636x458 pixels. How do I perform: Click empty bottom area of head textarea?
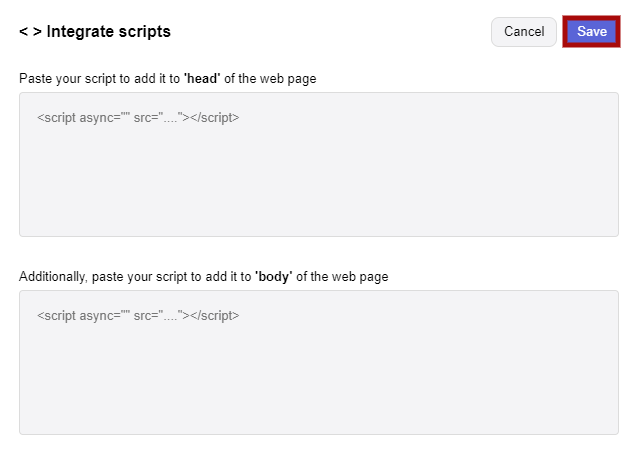[x=319, y=211]
